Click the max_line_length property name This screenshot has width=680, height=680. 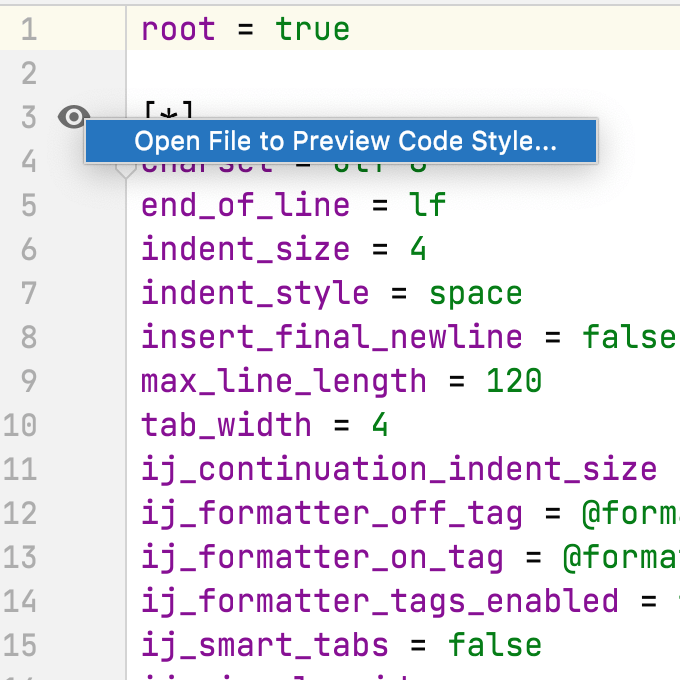tap(283, 381)
